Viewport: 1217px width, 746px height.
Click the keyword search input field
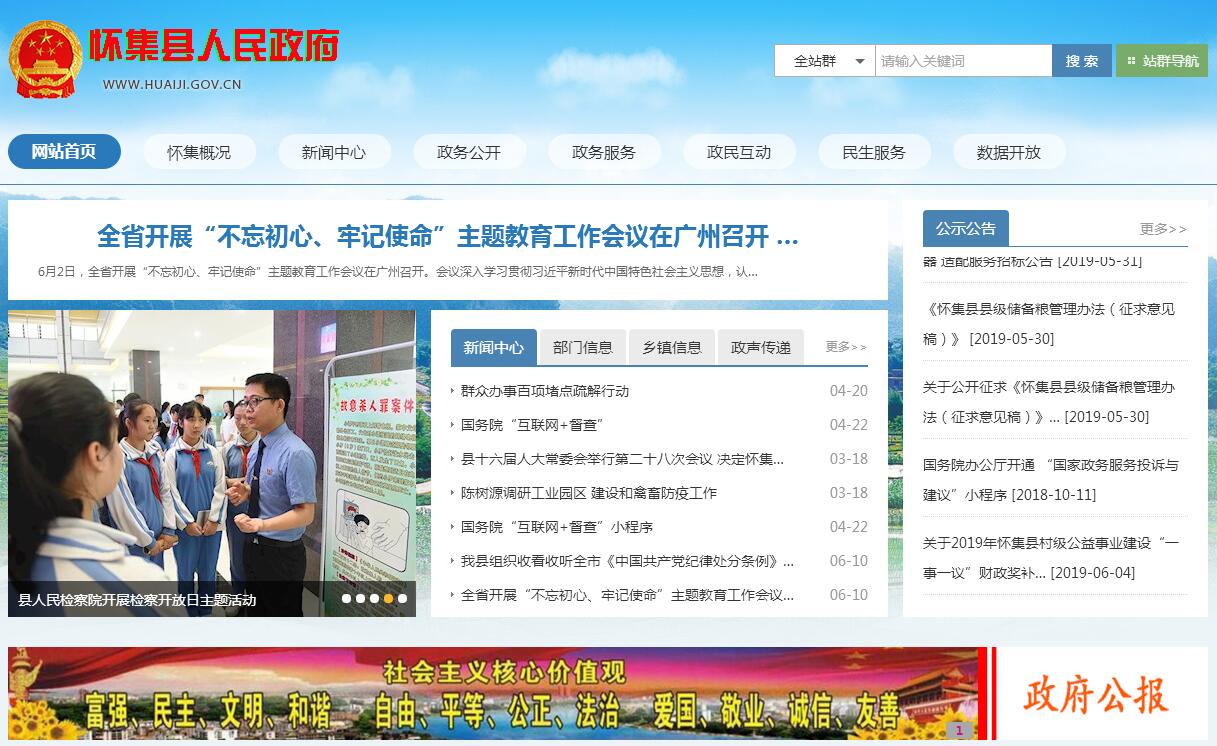(x=962, y=61)
